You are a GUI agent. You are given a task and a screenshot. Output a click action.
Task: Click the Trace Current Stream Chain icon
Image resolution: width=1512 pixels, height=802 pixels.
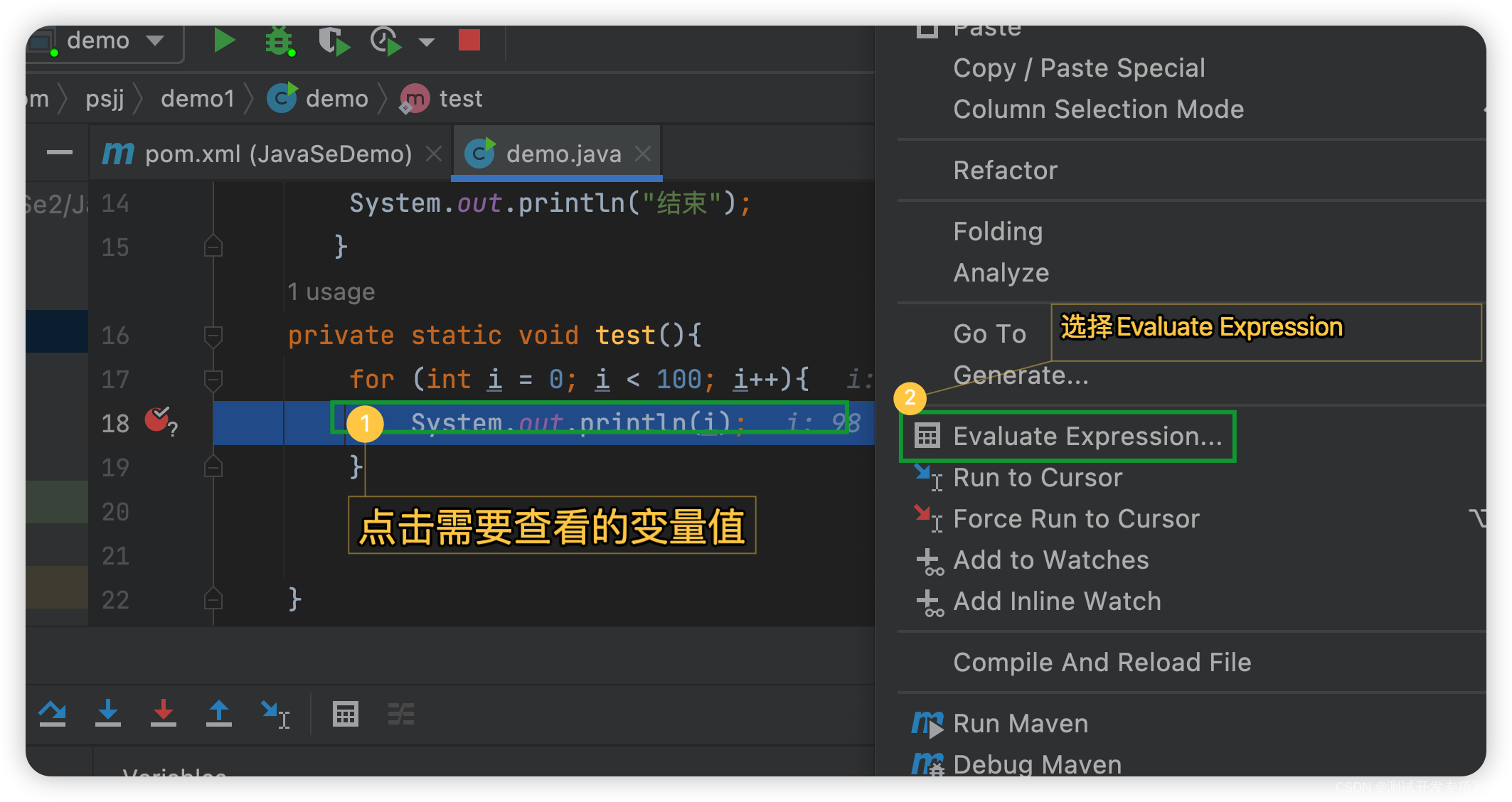401,714
